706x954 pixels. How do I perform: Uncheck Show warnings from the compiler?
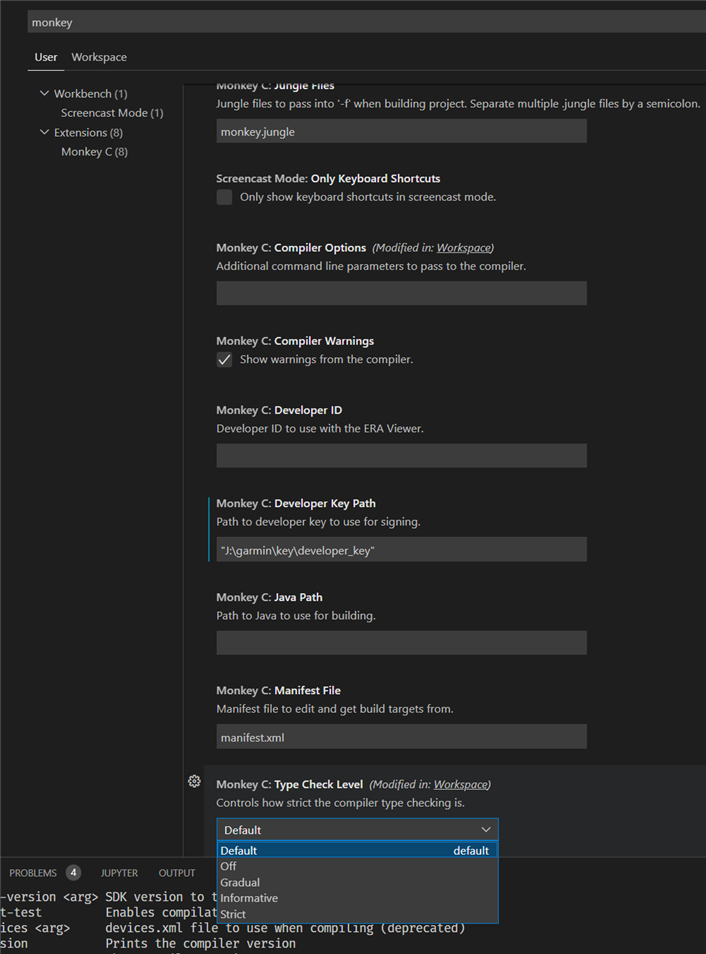click(x=225, y=360)
